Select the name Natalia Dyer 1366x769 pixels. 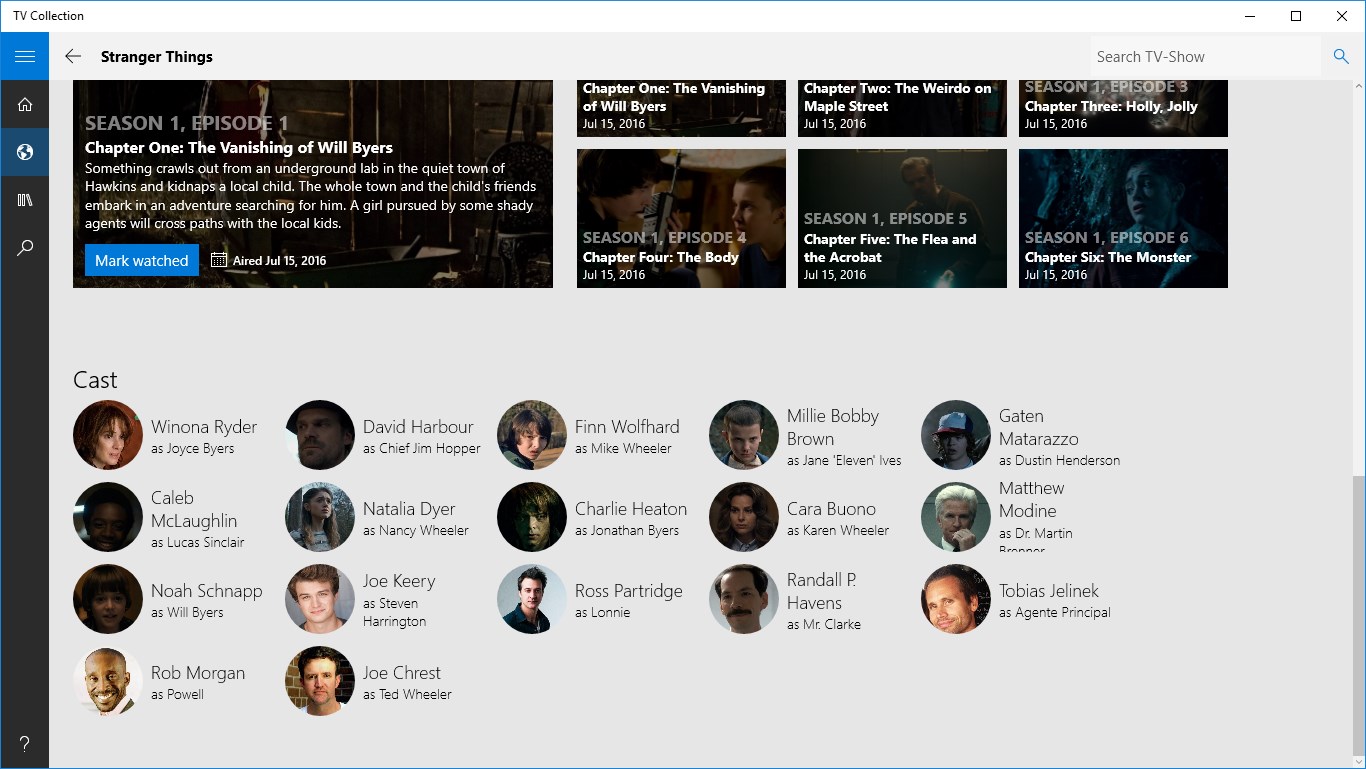409,509
